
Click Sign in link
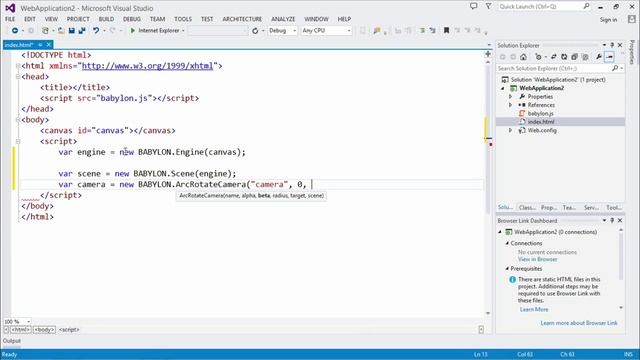point(608,20)
